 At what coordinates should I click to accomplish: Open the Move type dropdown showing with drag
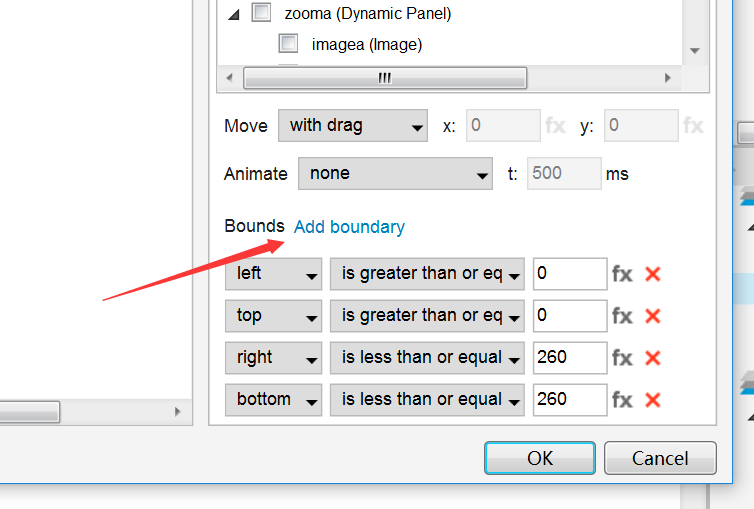pyautogui.click(x=353, y=126)
